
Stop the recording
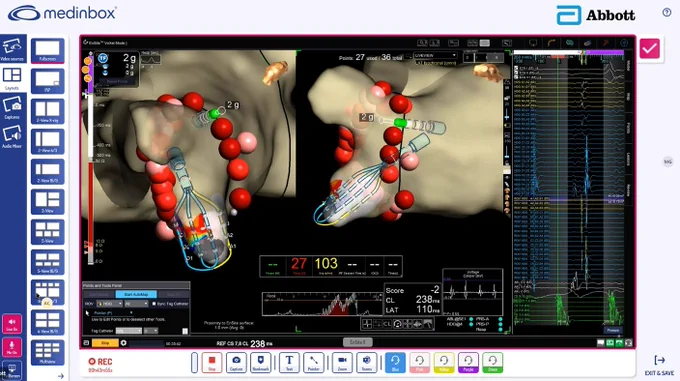(212, 362)
